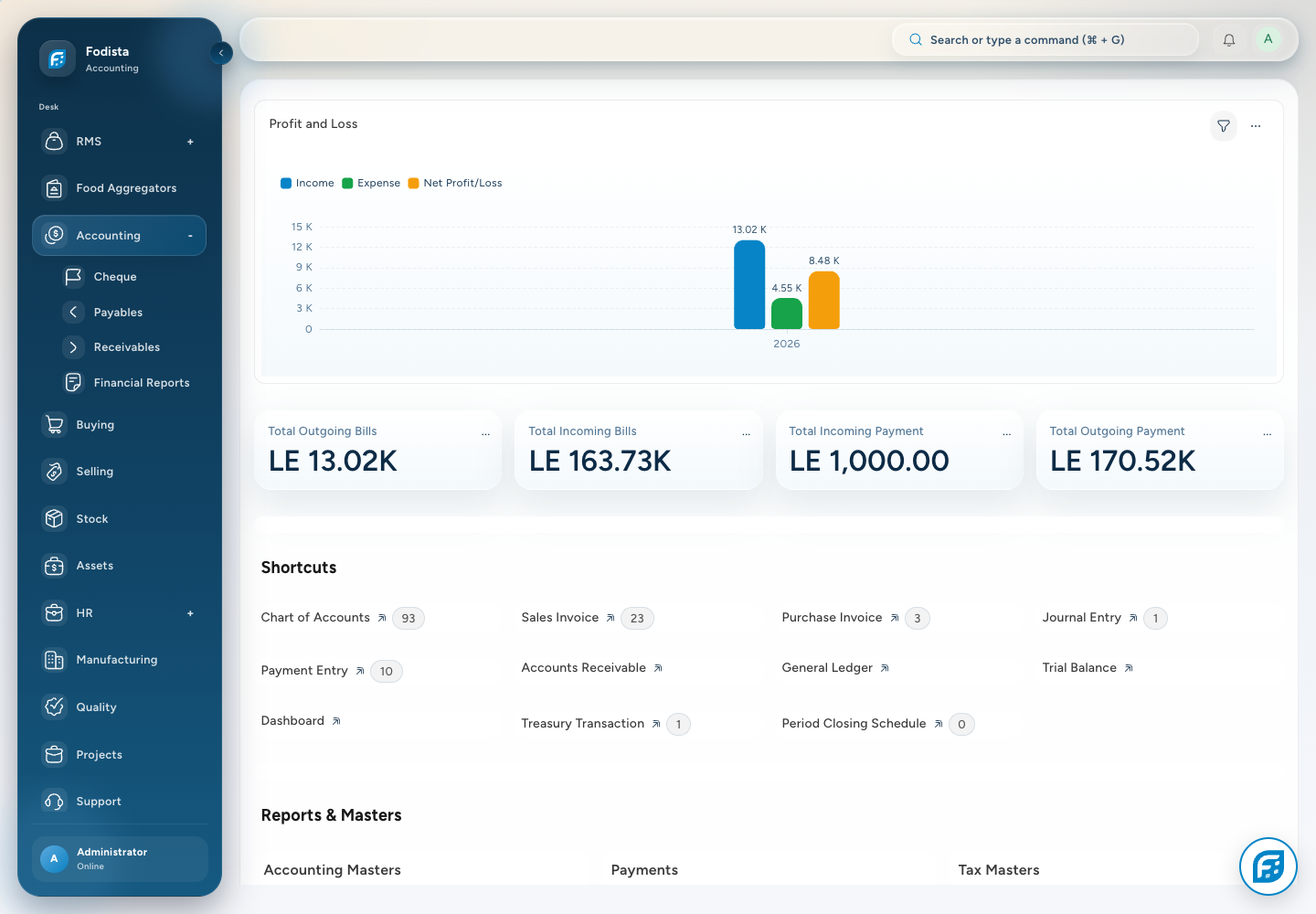Expand the RMS menu with plus sign
Image resolution: width=1316 pixels, height=914 pixels.
(x=190, y=142)
